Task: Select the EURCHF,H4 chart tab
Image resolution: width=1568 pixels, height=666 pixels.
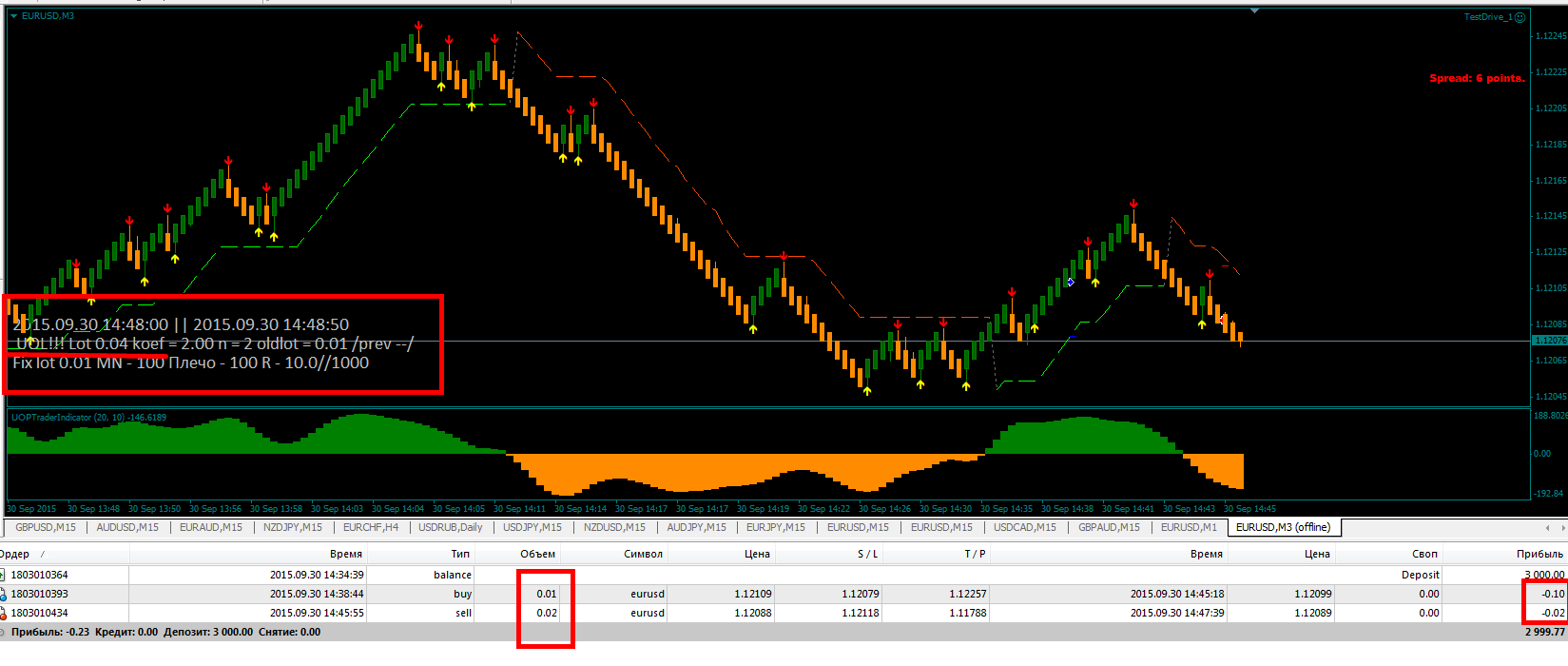Action: pyautogui.click(x=371, y=527)
